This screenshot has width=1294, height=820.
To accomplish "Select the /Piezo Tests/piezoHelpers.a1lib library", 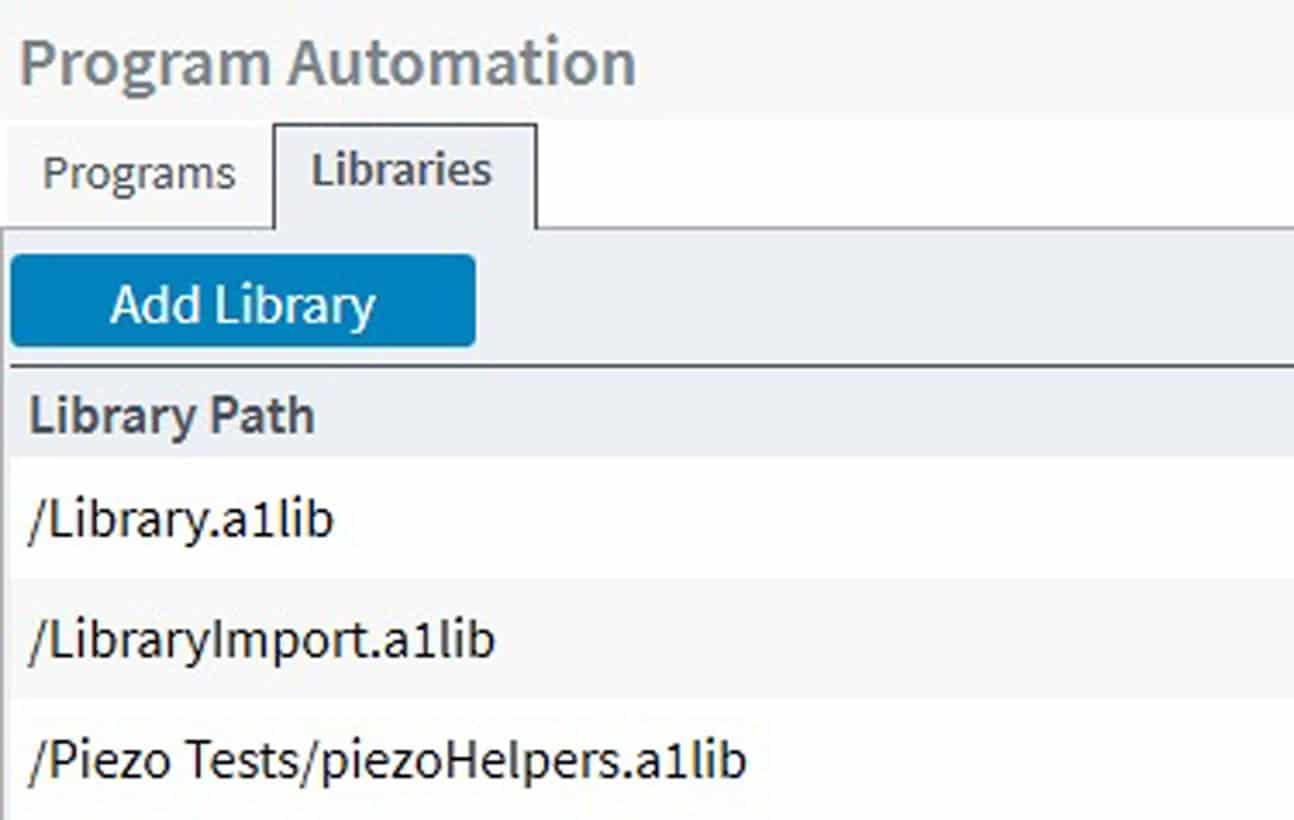I will tap(388, 761).
